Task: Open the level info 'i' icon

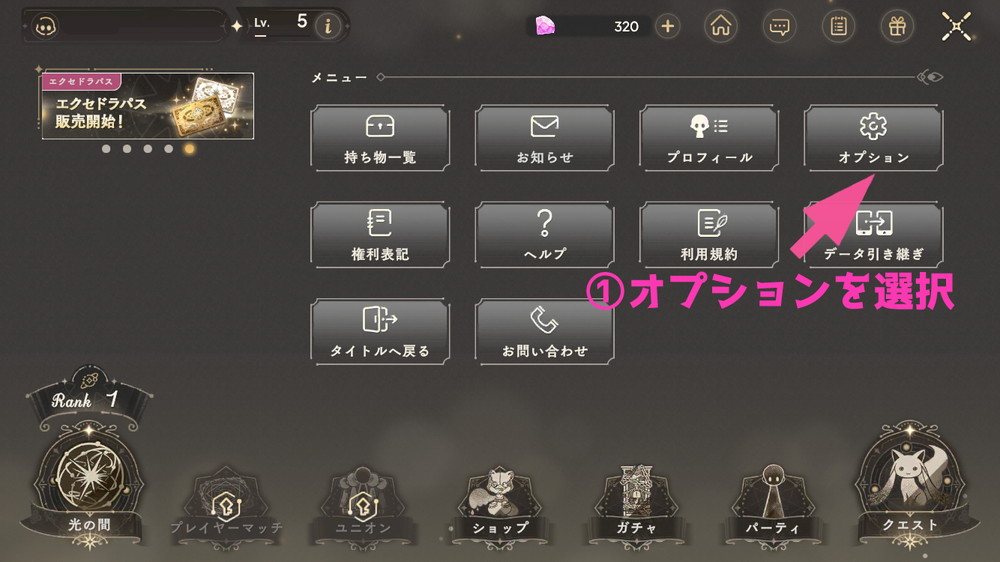Action: tap(328, 26)
